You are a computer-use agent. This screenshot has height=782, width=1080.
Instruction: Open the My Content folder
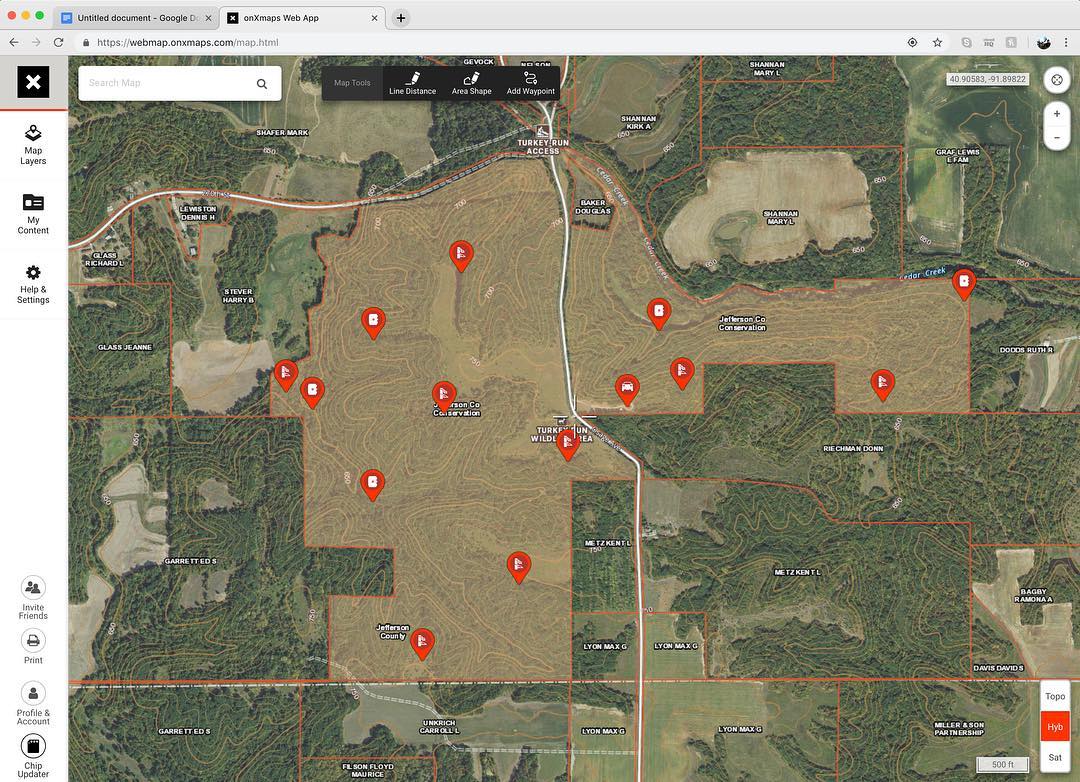click(33, 213)
